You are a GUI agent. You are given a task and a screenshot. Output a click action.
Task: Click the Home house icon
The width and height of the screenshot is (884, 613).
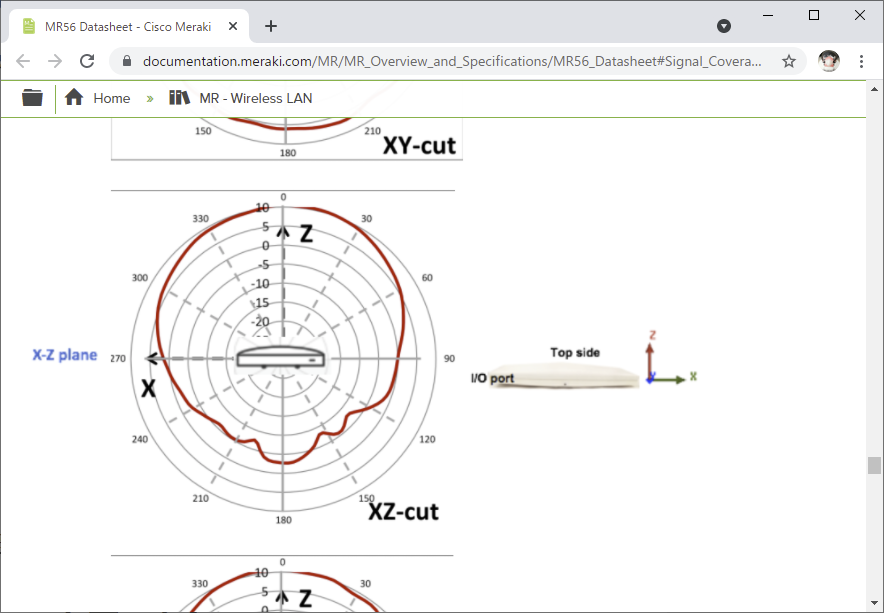click(74, 98)
